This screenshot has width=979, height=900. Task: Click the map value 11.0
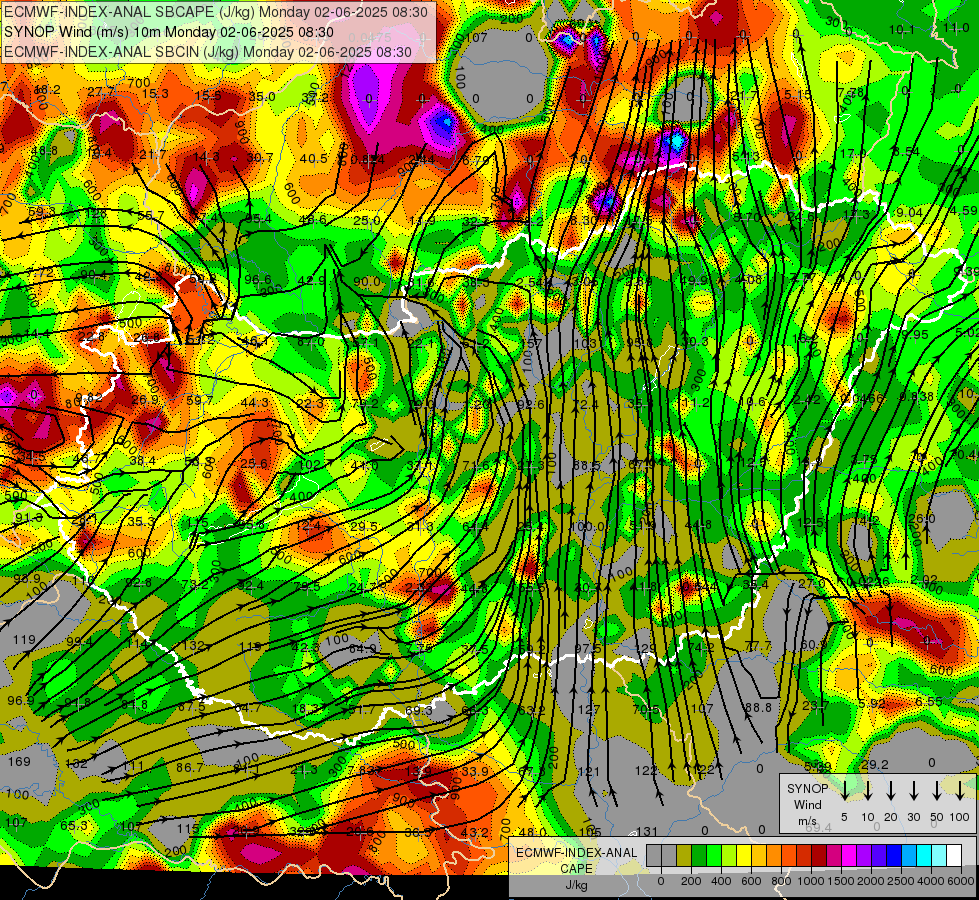tap(956, 28)
